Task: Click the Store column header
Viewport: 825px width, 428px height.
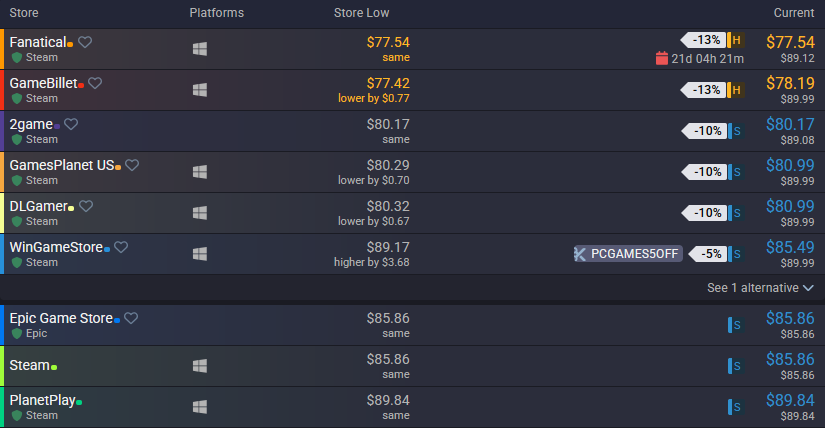Action: click(x=24, y=13)
